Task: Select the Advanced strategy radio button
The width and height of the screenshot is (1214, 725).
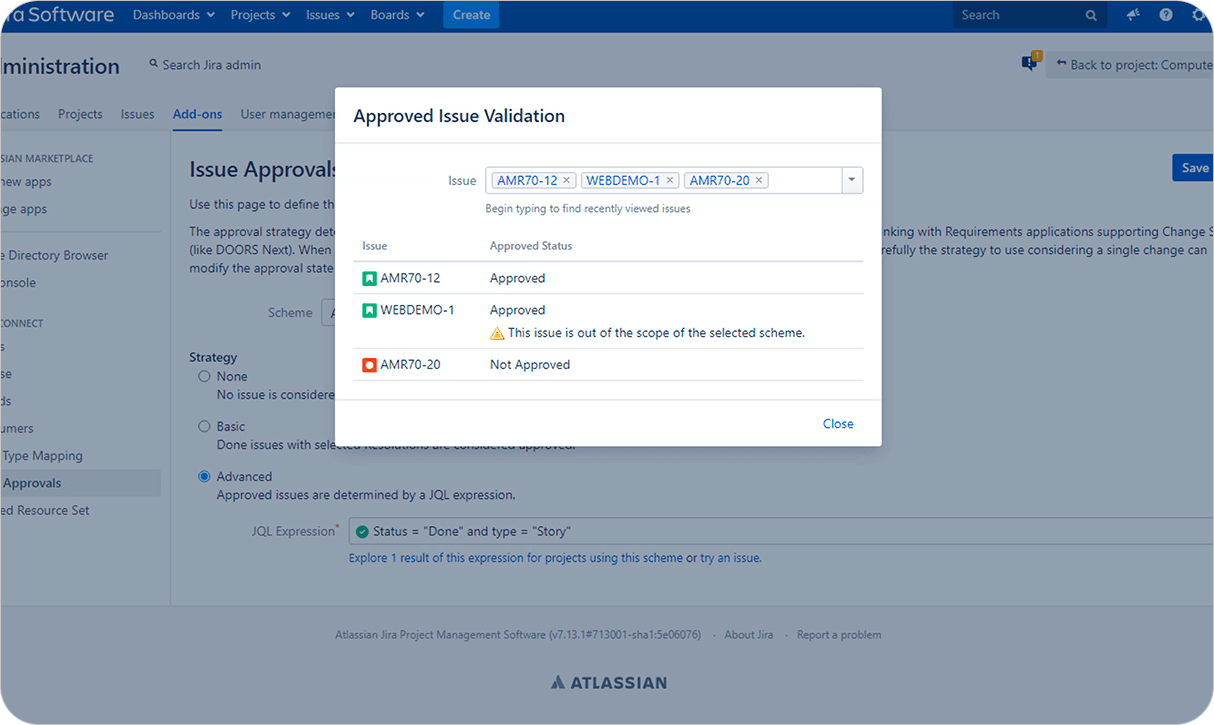Action: (204, 477)
